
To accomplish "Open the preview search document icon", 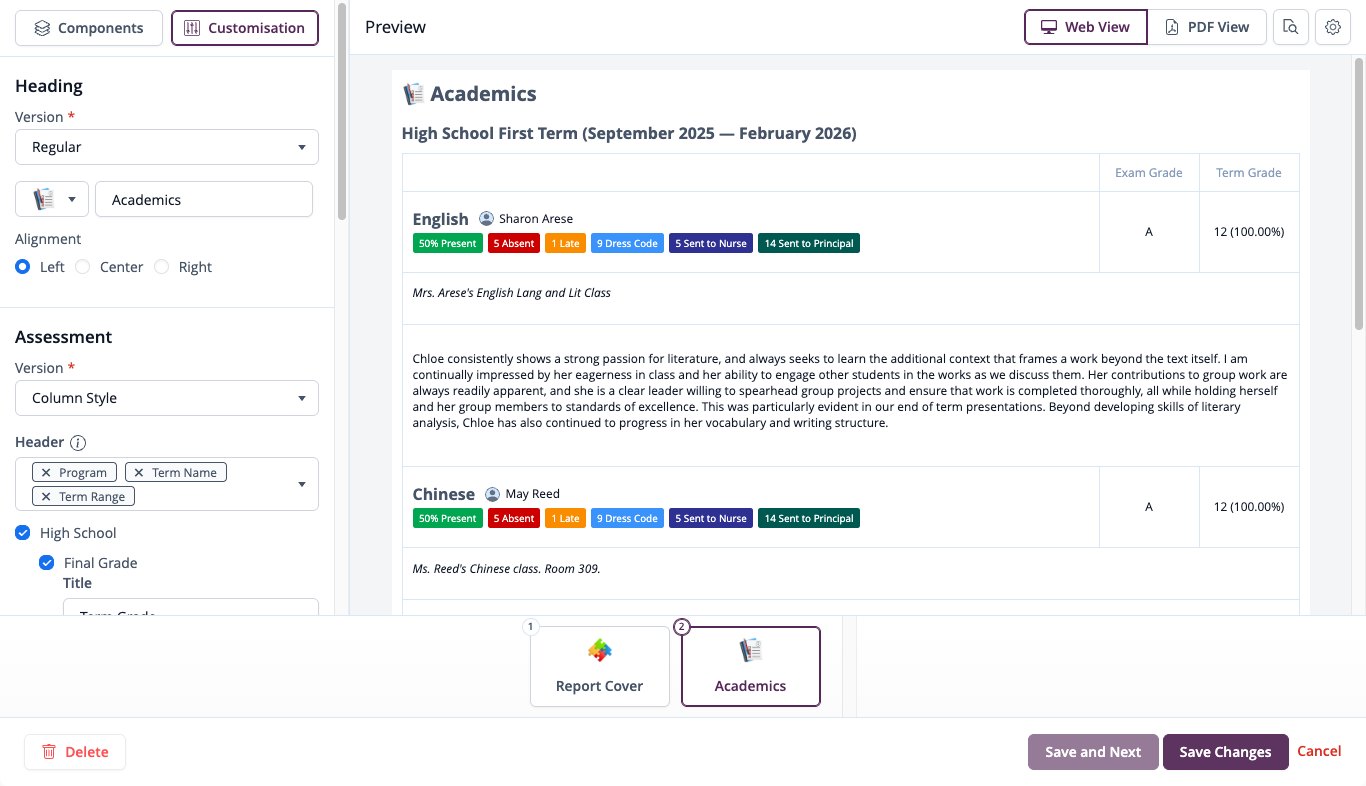I will click(x=1290, y=27).
